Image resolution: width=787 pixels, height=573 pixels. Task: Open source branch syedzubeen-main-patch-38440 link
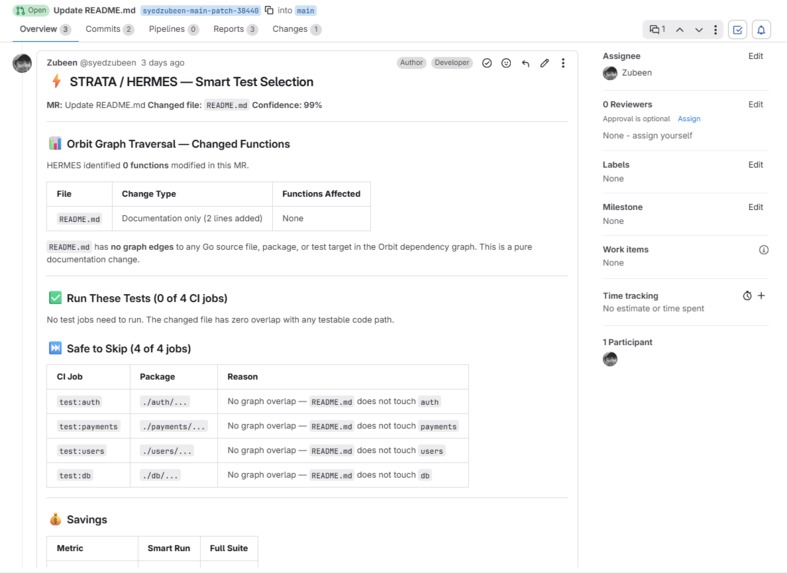pos(200,11)
